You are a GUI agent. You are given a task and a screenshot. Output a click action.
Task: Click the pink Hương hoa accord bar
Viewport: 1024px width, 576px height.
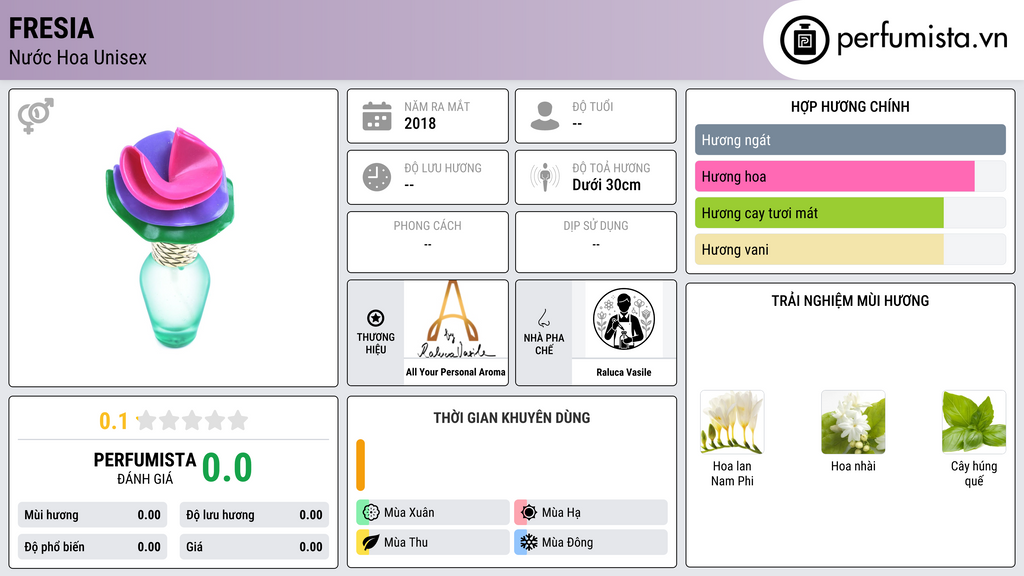[x=835, y=176]
